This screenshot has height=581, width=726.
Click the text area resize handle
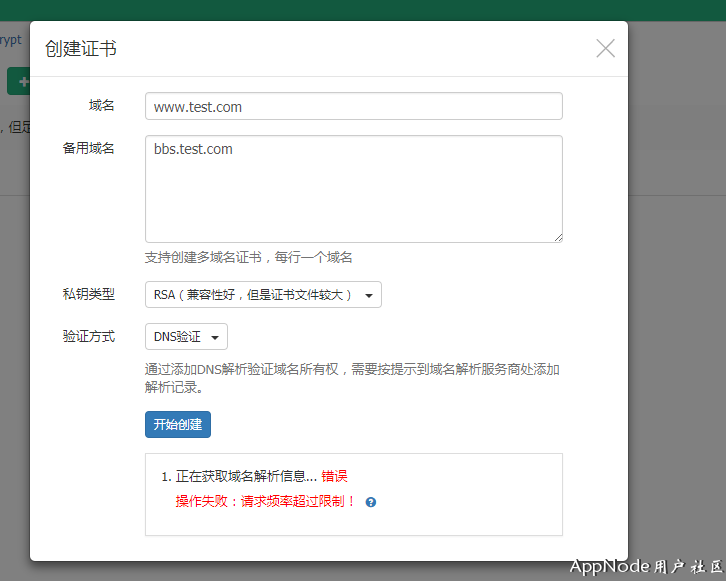[x=557, y=236]
